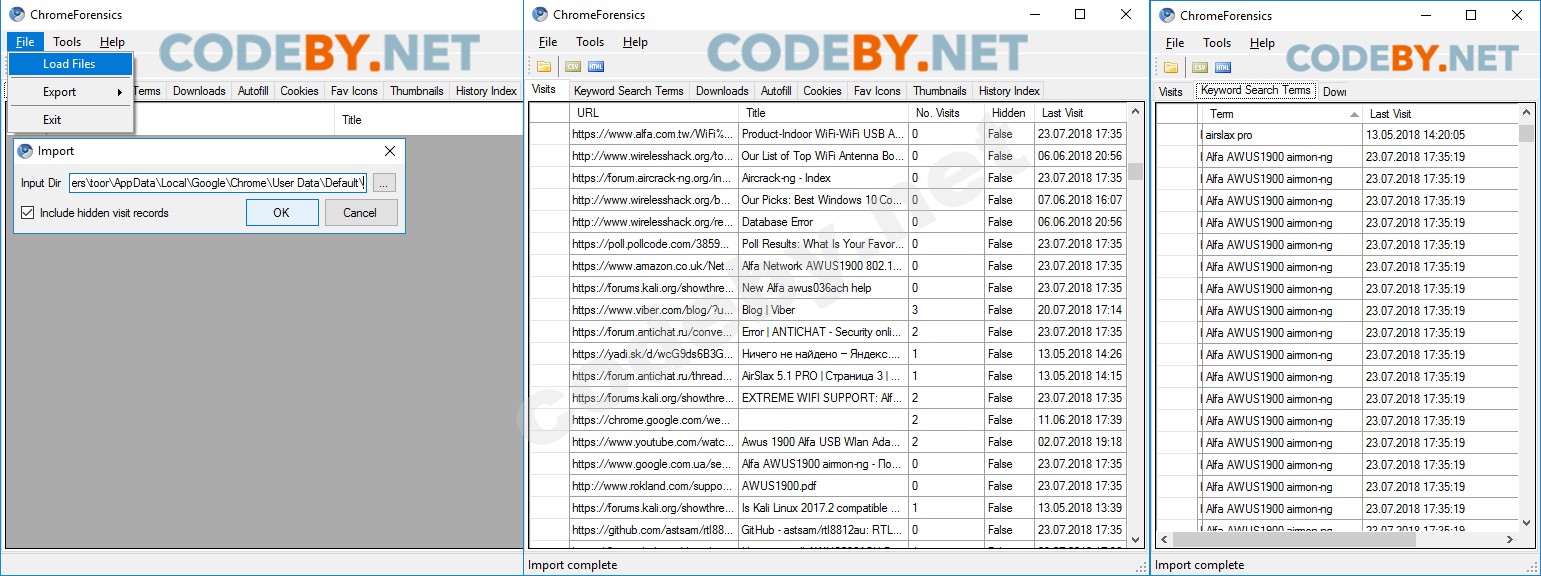Screen dimensions: 1541x576
Task: Select the 'AWUS1900.pdf' title row
Action: (x=823, y=486)
